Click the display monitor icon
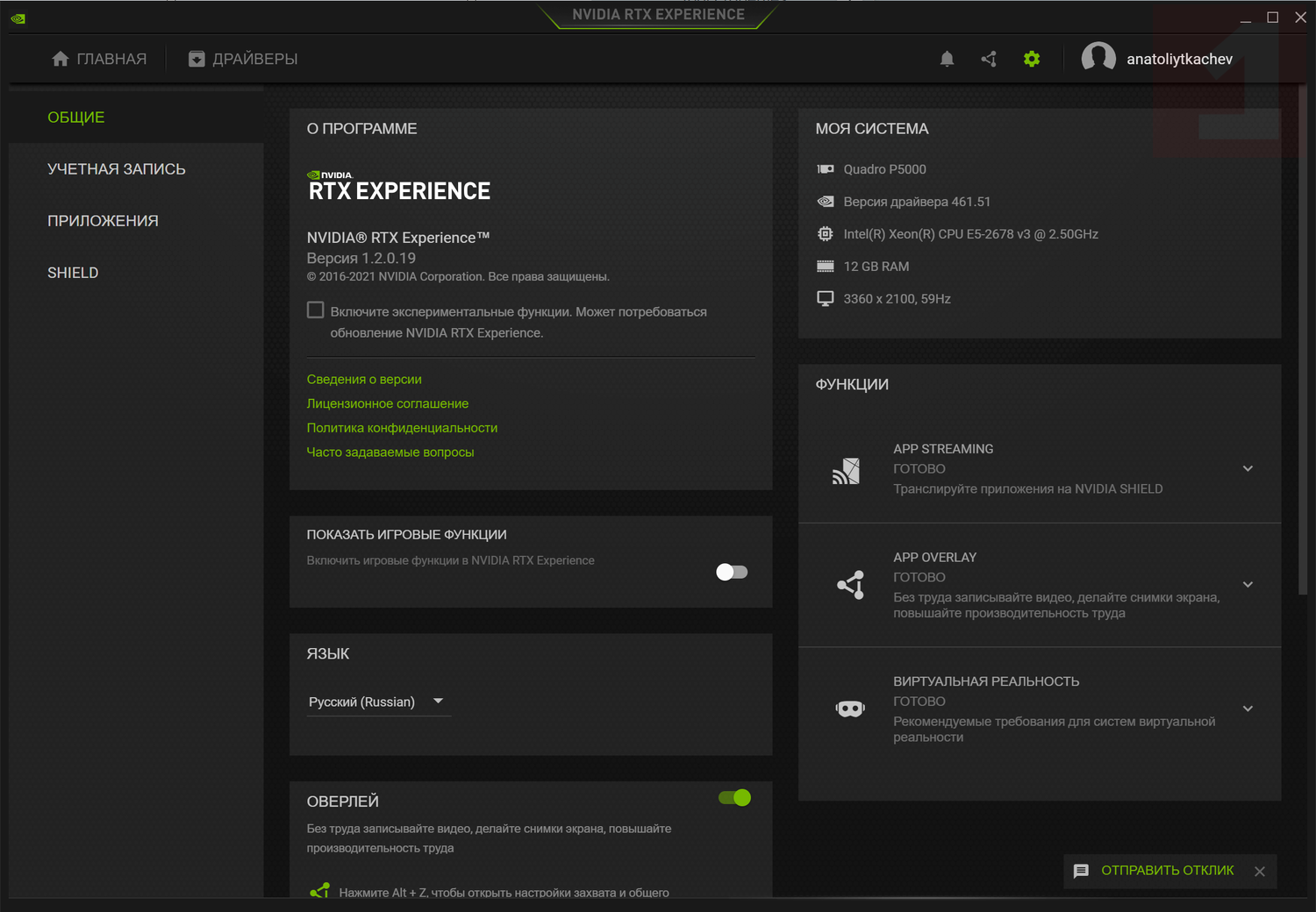The height and width of the screenshot is (912, 1316). pyautogui.click(x=826, y=299)
